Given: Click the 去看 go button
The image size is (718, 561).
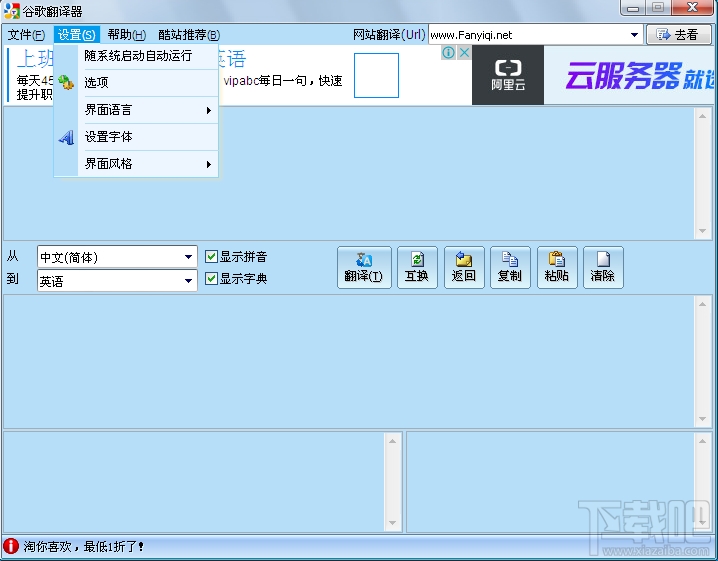Looking at the screenshot, I should click(679, 35).
